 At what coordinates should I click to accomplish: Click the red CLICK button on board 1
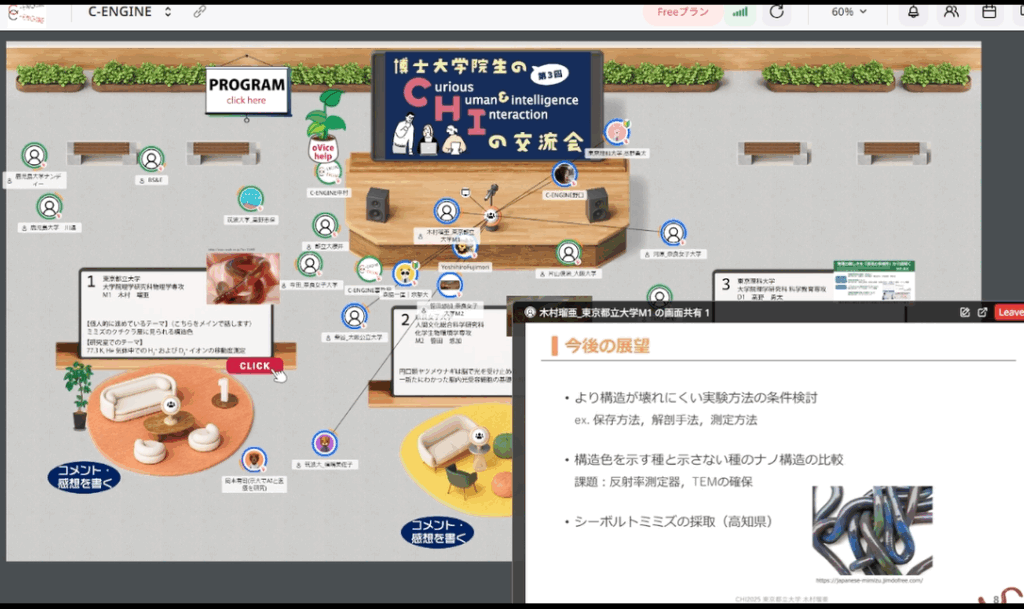[255, 366]
